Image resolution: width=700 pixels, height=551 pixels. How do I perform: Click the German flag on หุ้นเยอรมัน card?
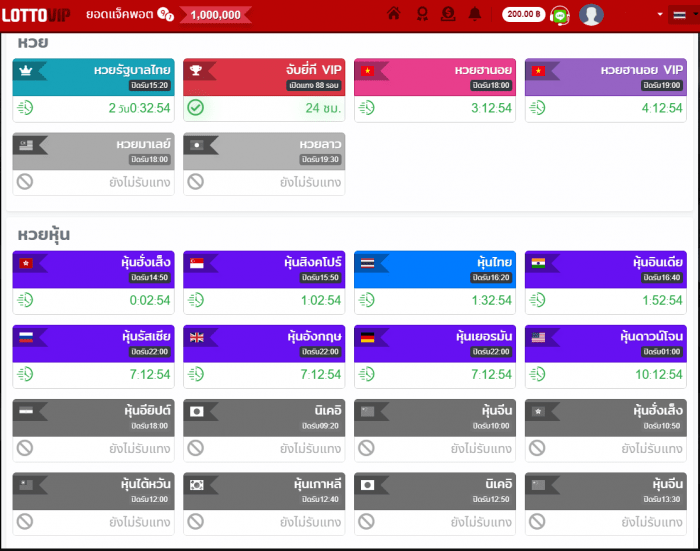[367, 337]
